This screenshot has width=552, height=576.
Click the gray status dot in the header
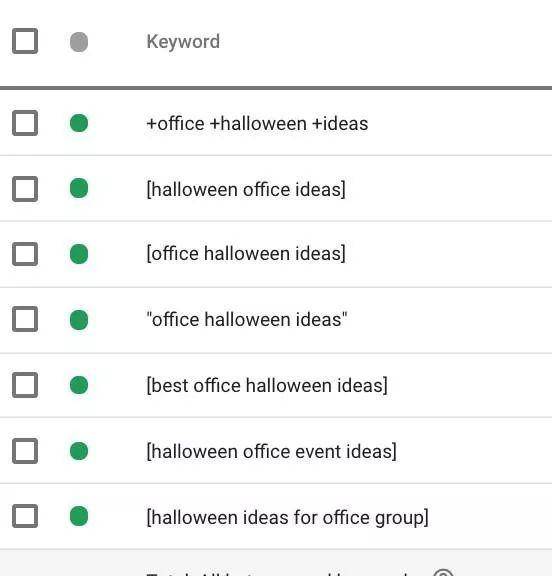click(x=79, y=42)
